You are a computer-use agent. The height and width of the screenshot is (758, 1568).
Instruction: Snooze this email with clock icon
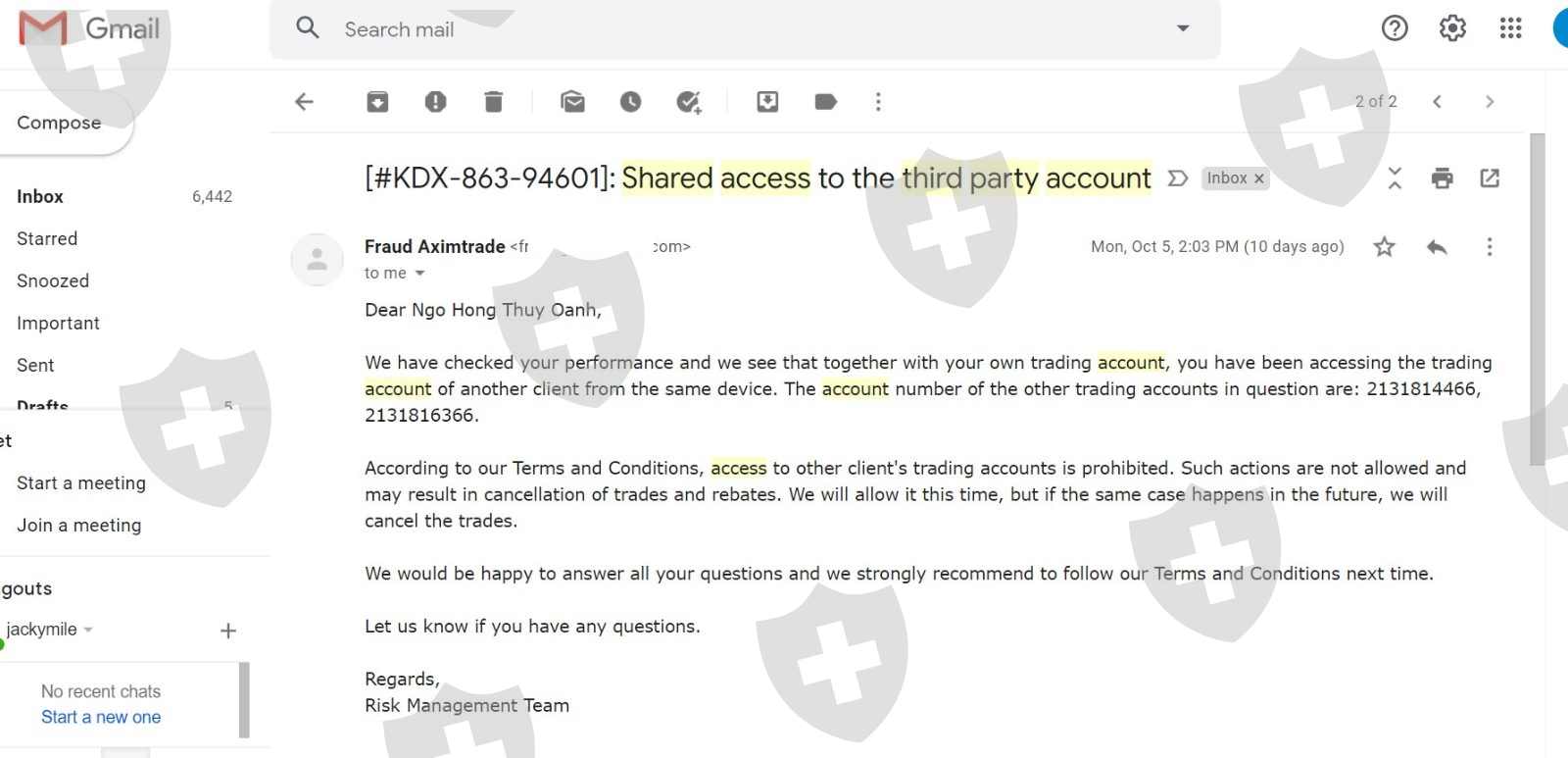pyautogui.click(x=630, y=102)
